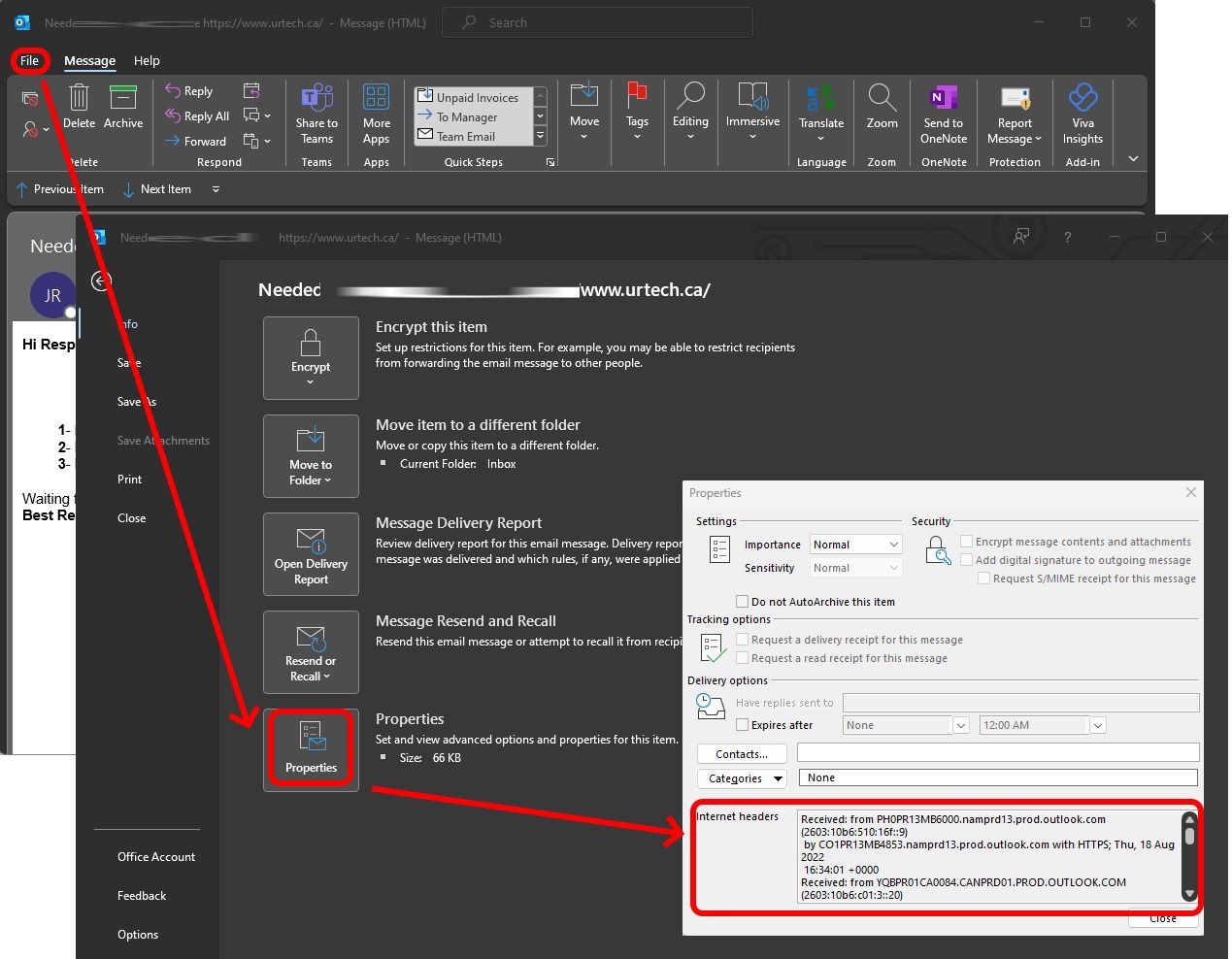Expand the Categories dropdown button
This screenshot has height=959, width=1232.
(741, 778)
